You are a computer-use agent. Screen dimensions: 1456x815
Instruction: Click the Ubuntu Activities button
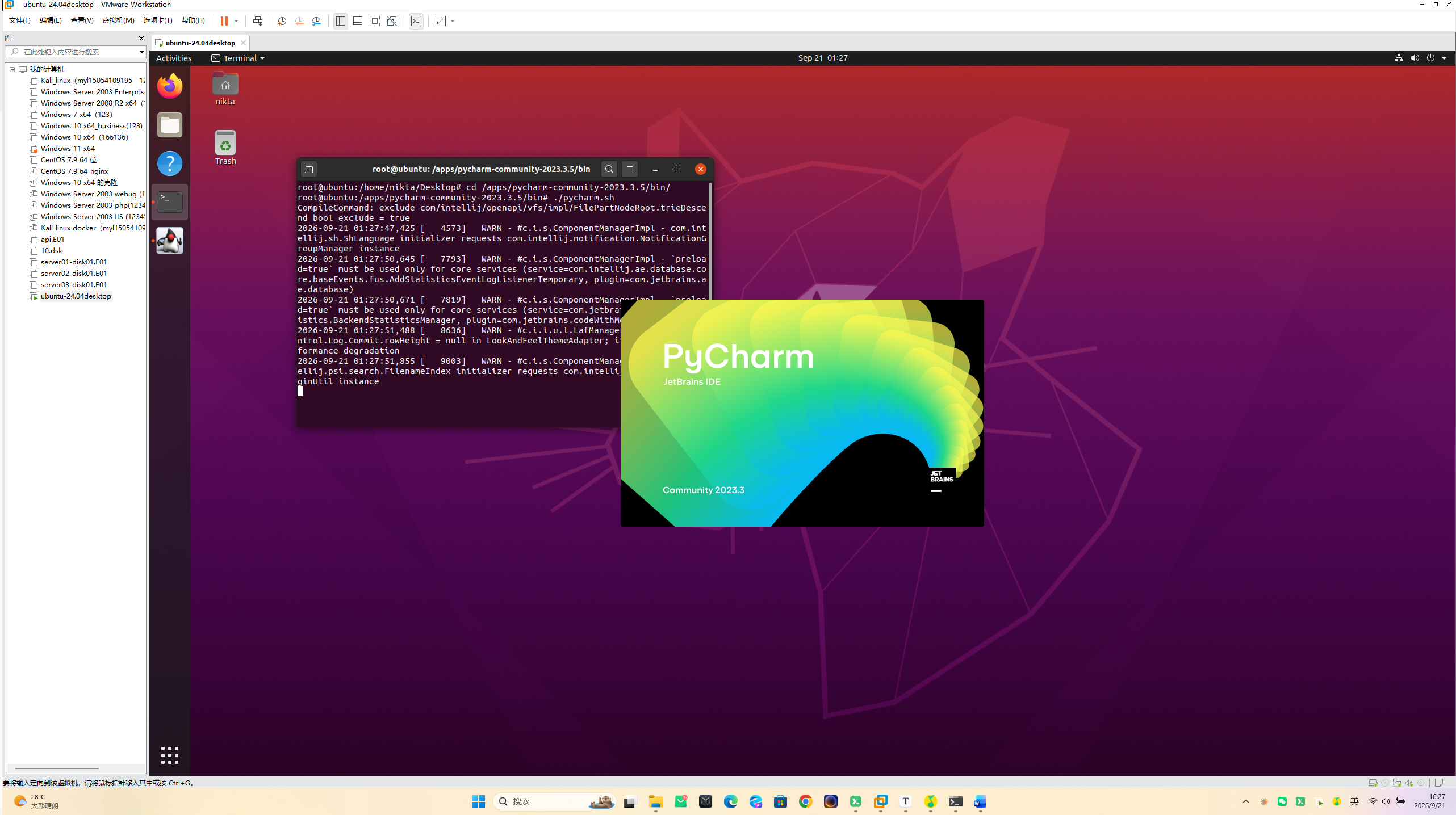174,58
